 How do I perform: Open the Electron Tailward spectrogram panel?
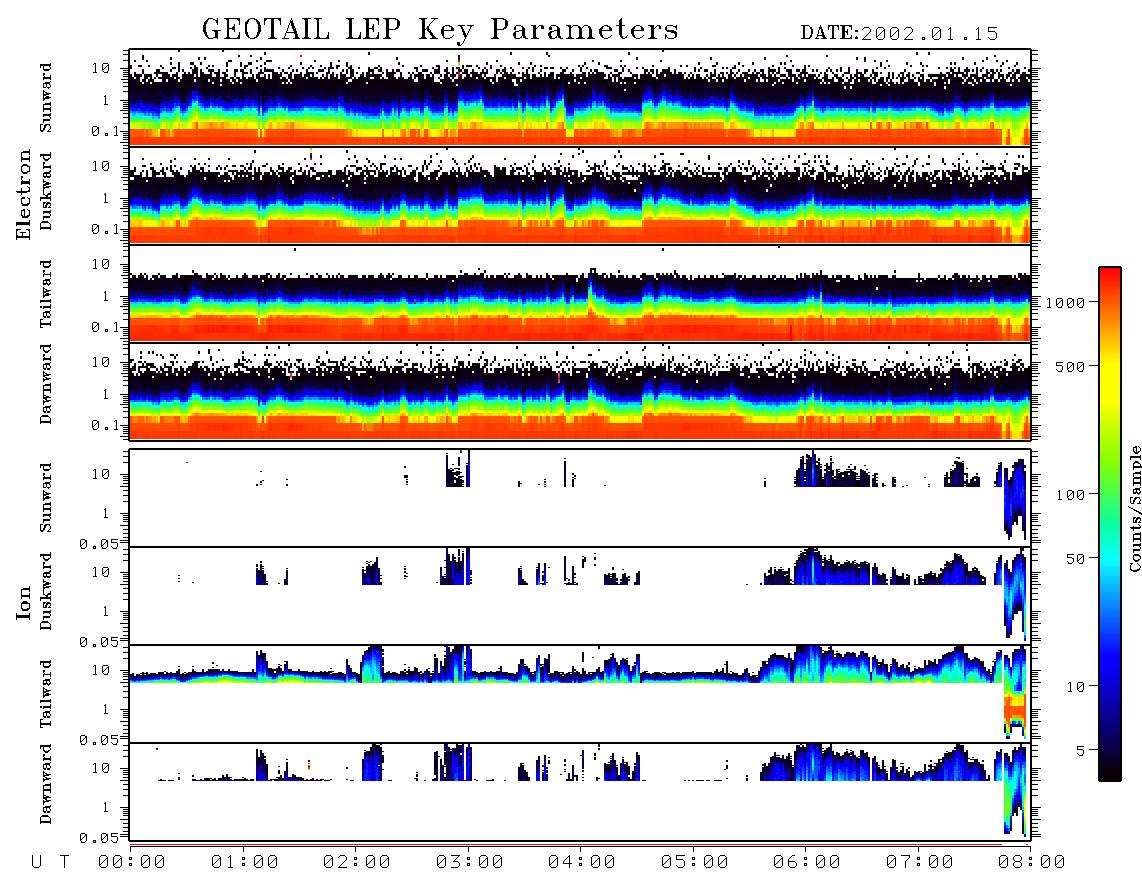[x=580, y=294]
